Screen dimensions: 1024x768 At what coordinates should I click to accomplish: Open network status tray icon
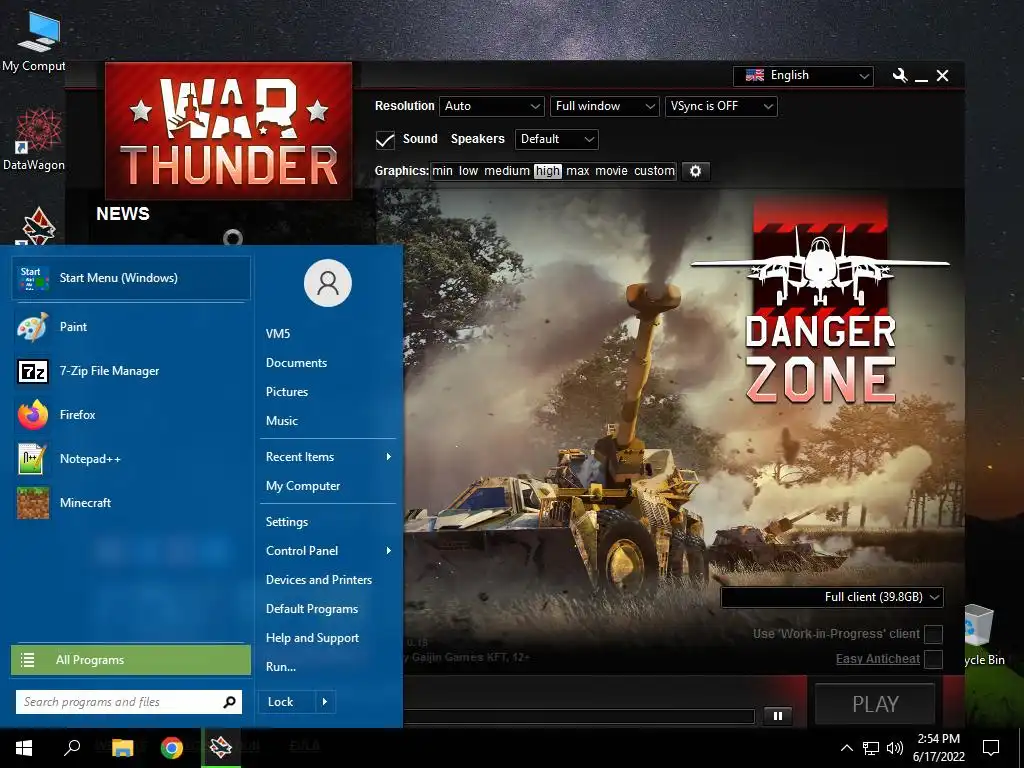[871, 748]
